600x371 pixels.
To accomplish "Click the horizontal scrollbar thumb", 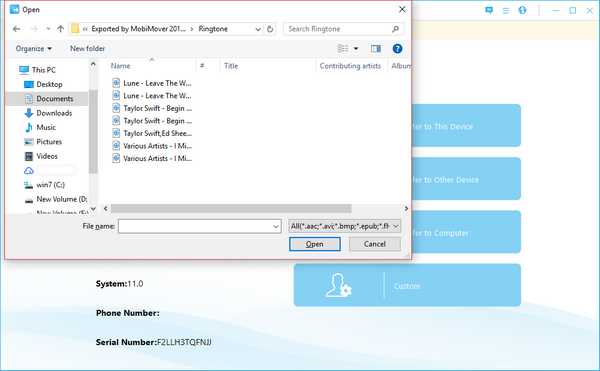I will (231, 208).
